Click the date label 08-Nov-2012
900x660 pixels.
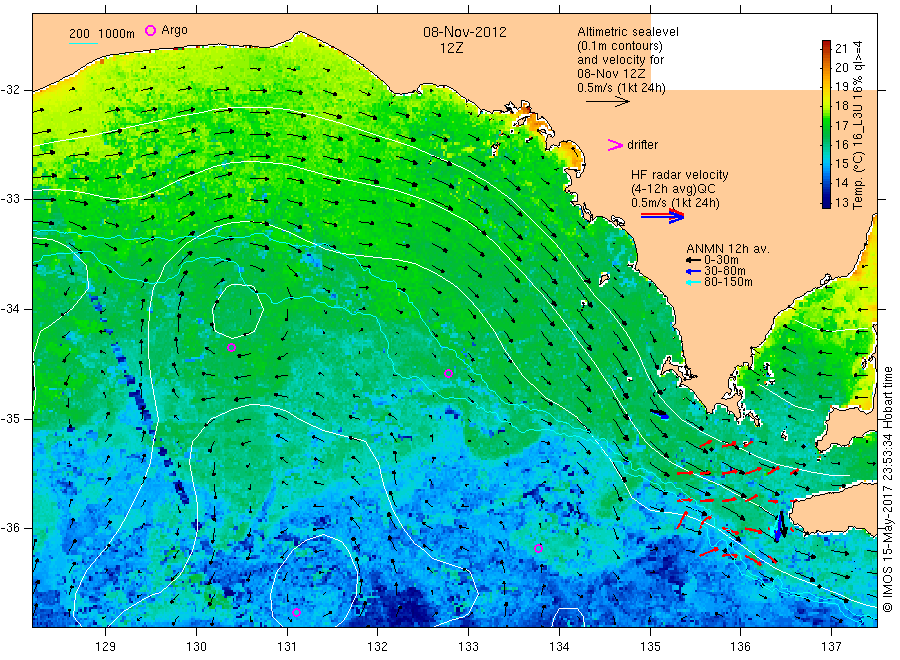coord(465,32)
